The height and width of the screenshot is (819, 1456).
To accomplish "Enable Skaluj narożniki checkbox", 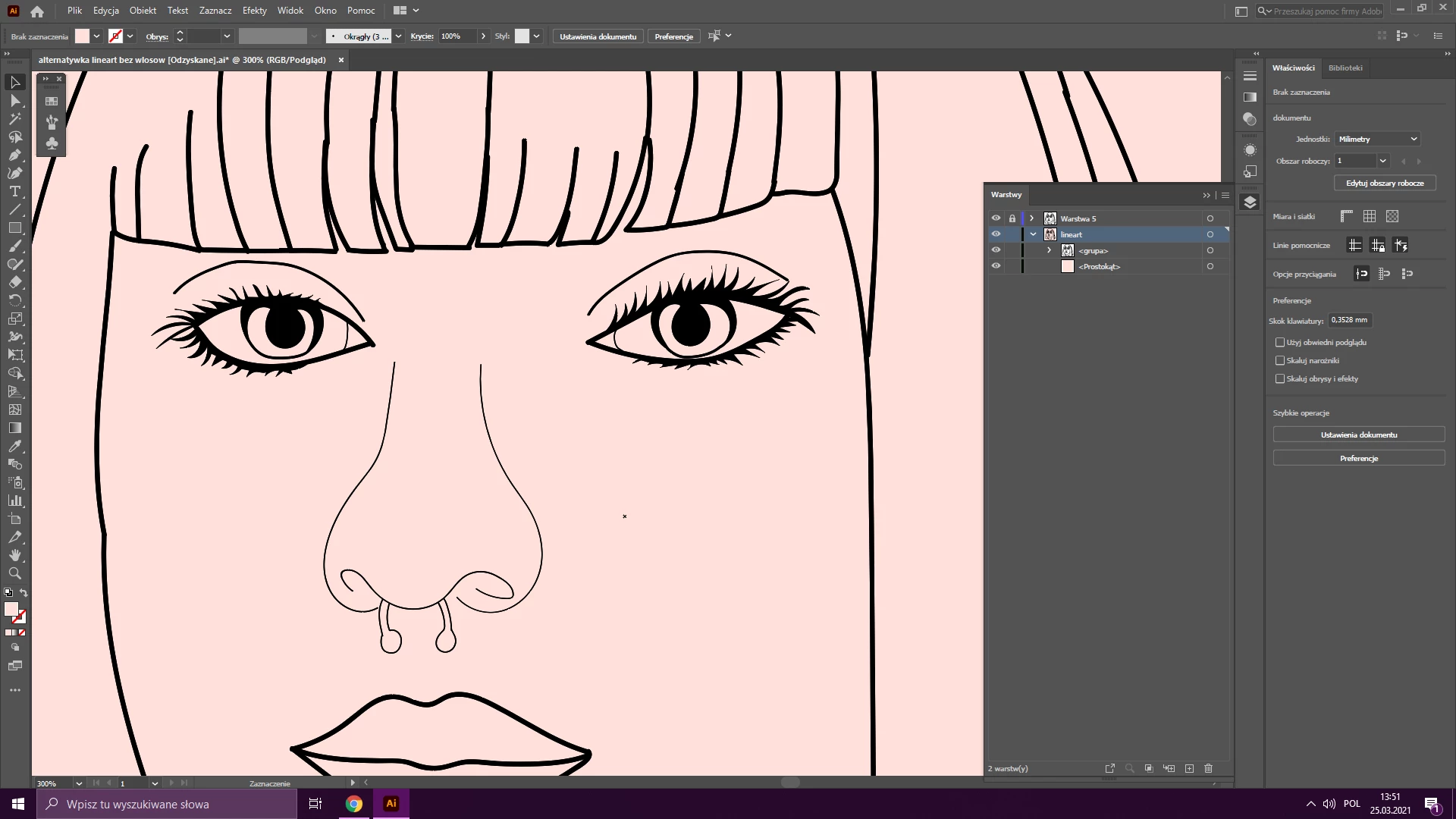I will [x=1280, y=361].
